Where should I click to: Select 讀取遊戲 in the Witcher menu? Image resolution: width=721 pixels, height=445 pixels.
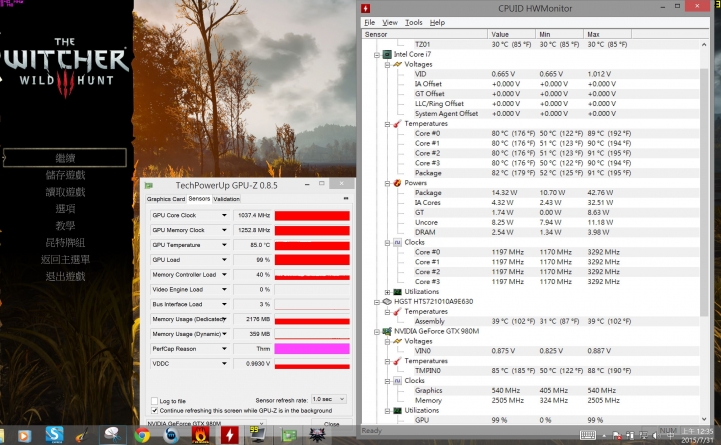click(65, 192)
